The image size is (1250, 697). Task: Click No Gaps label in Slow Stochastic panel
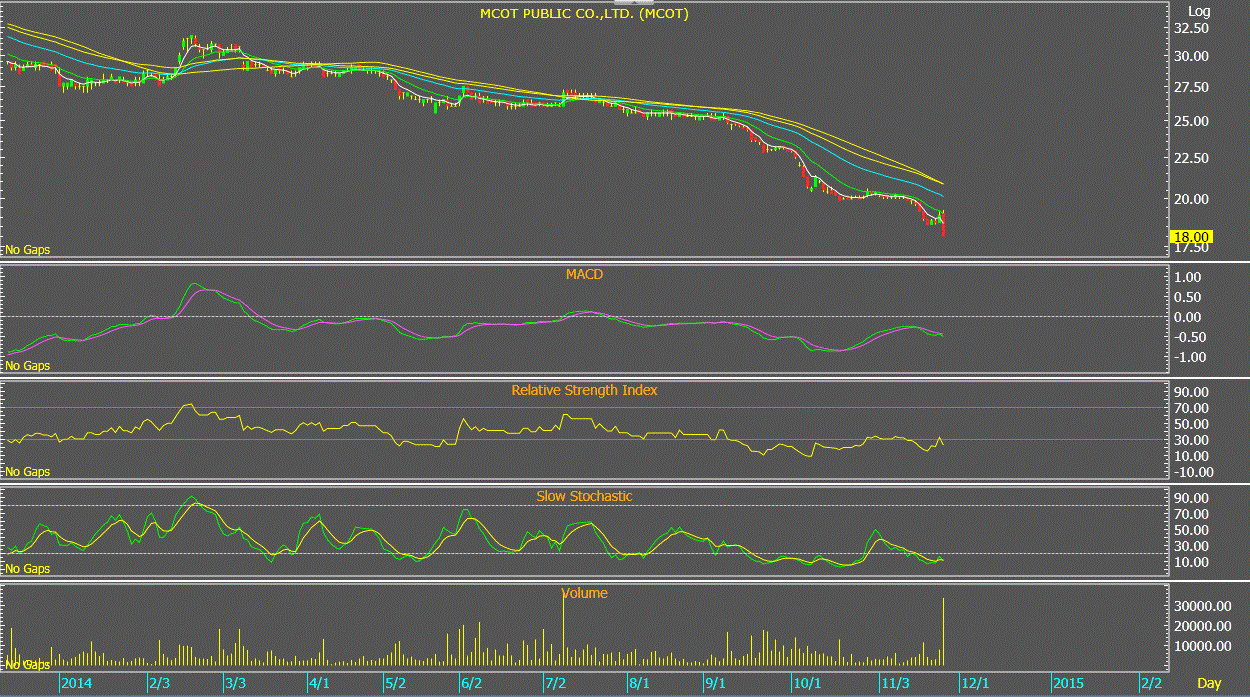point(27,569)
